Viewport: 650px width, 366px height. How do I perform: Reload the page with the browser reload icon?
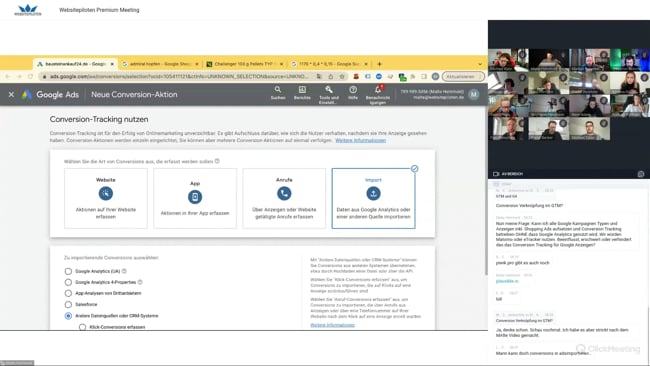coord(30,76)
